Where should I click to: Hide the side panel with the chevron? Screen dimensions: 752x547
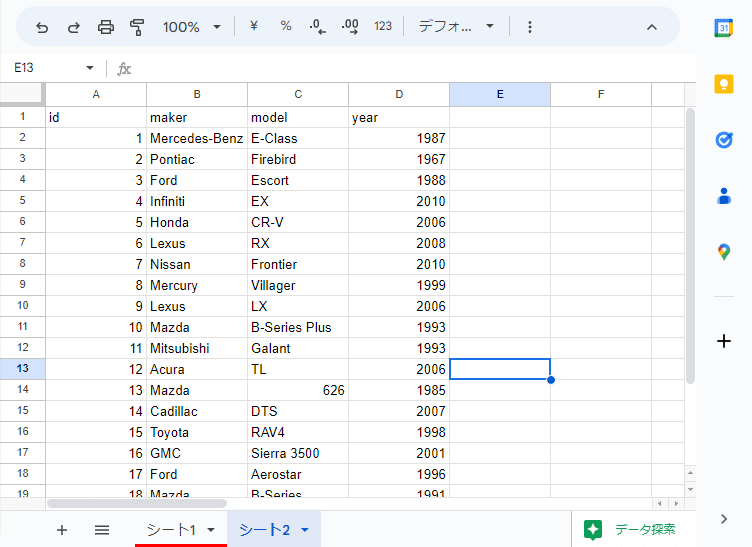click(x=724, y=519)
